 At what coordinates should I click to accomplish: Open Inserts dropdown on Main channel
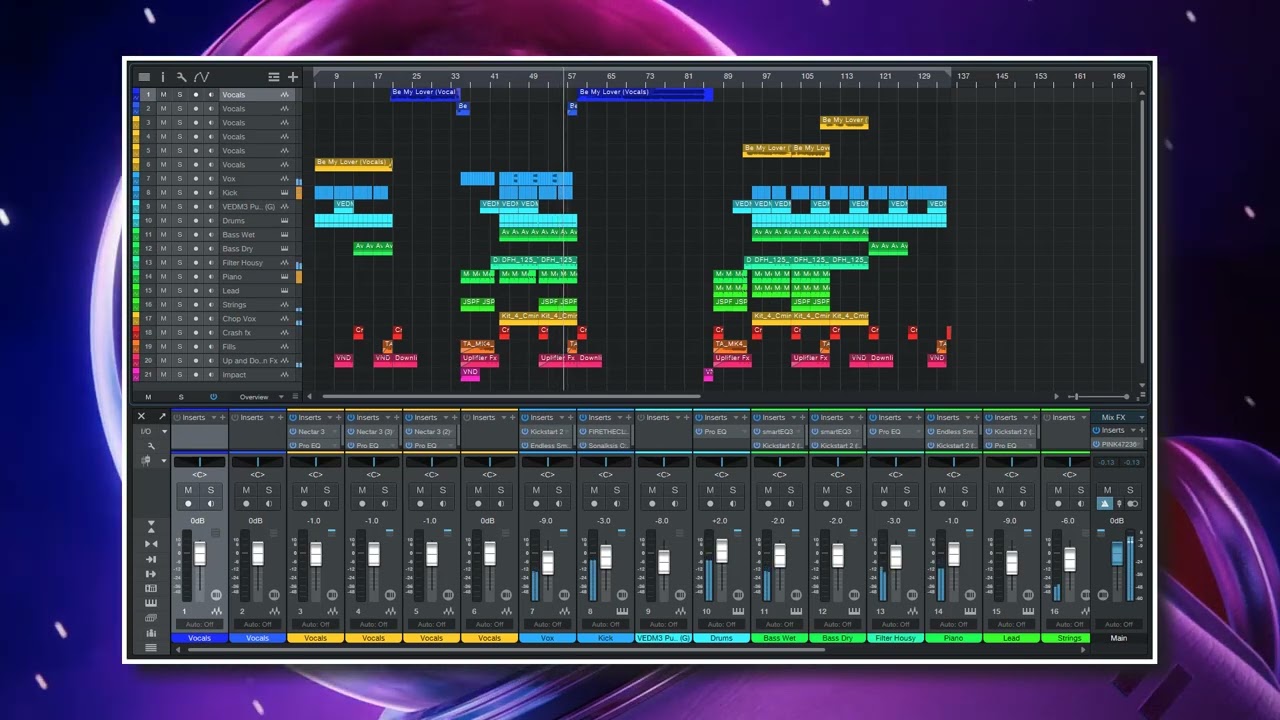(x=1133, y=431)
